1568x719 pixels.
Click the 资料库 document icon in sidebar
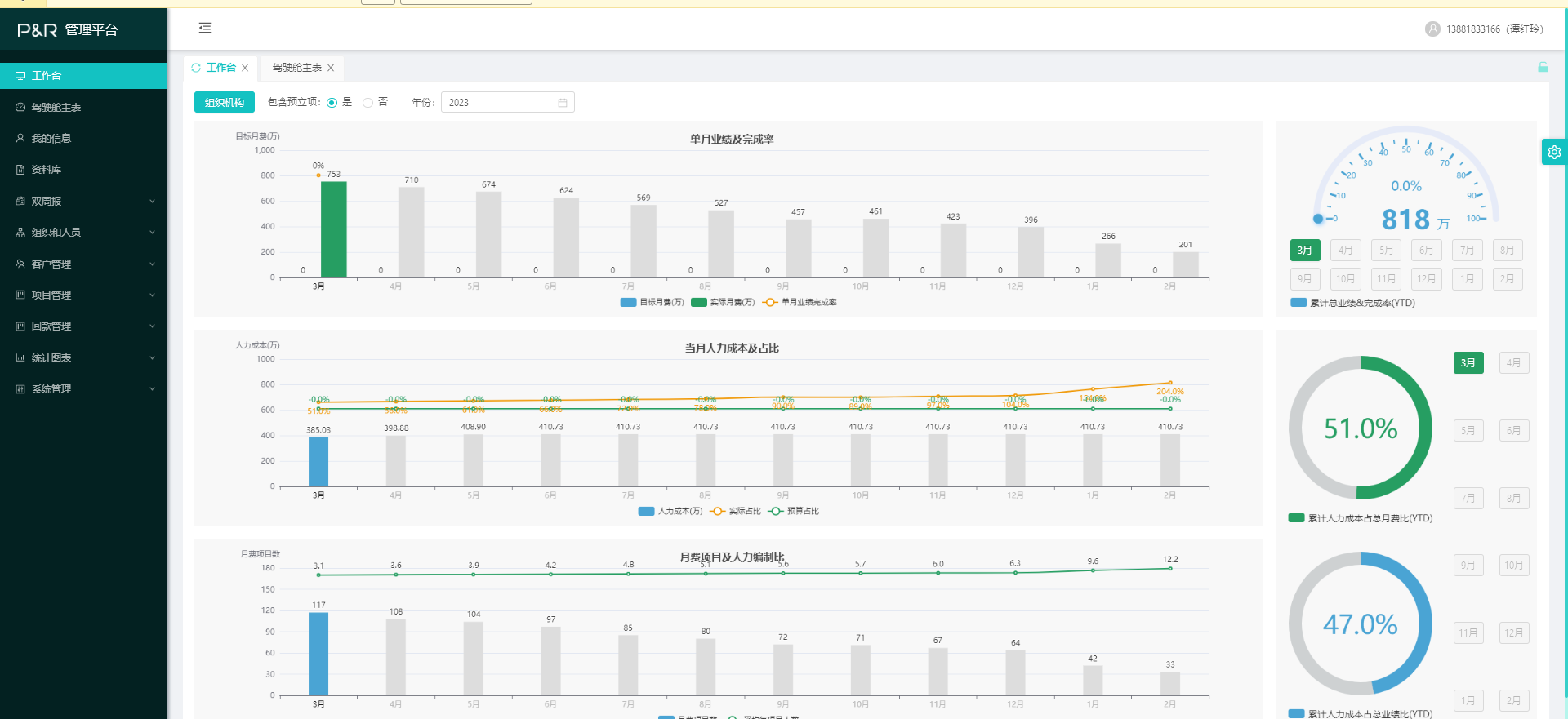20,170
